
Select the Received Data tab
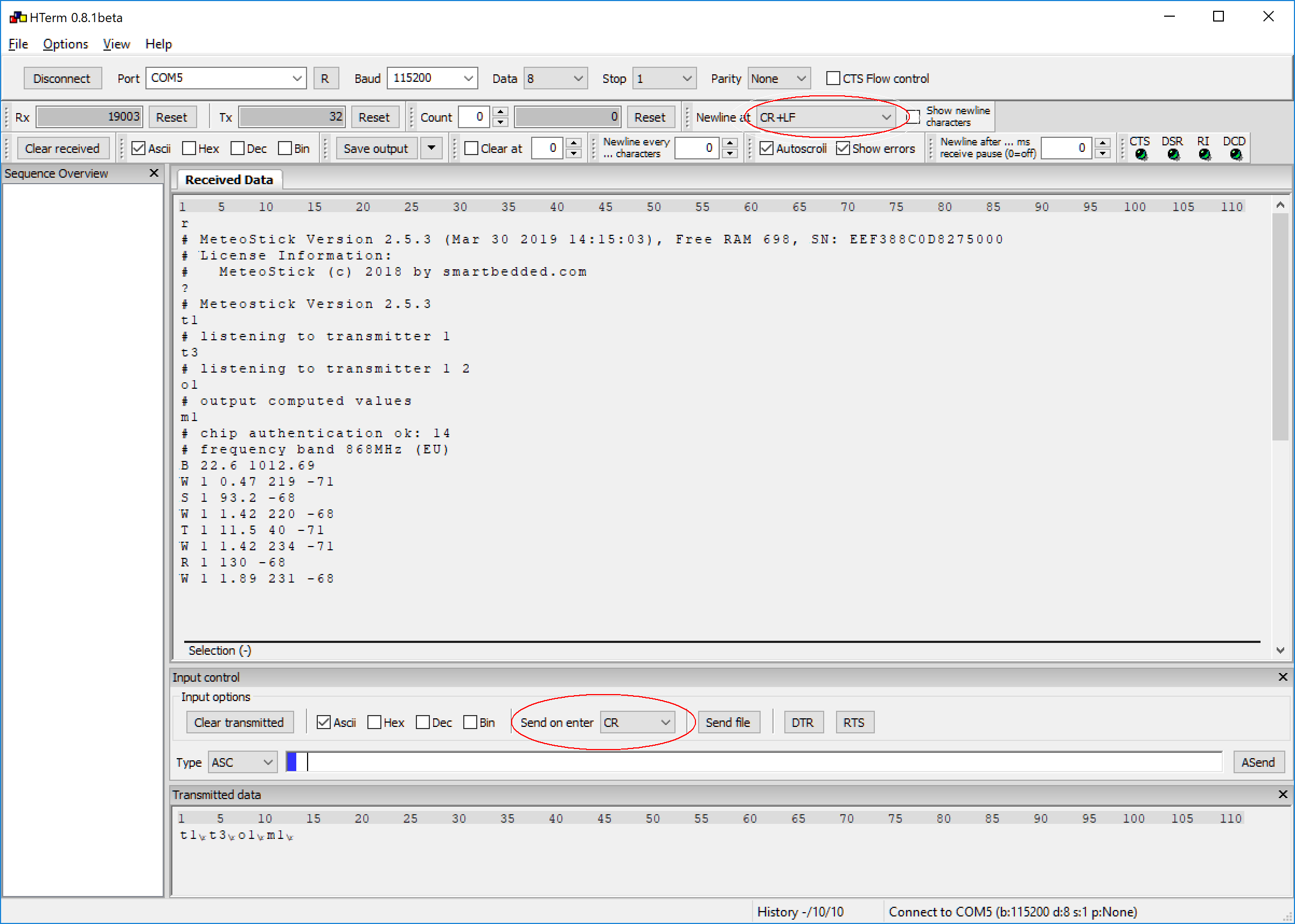point(229,180)
